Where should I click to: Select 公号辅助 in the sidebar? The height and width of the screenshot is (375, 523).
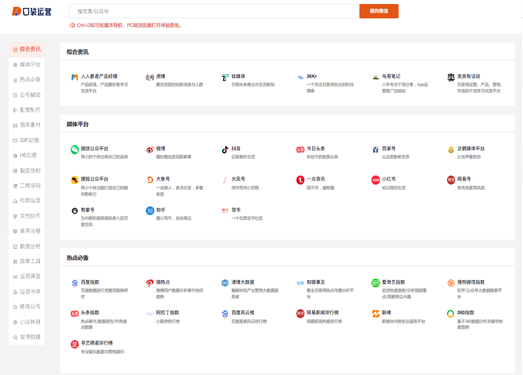pos(27,95)
